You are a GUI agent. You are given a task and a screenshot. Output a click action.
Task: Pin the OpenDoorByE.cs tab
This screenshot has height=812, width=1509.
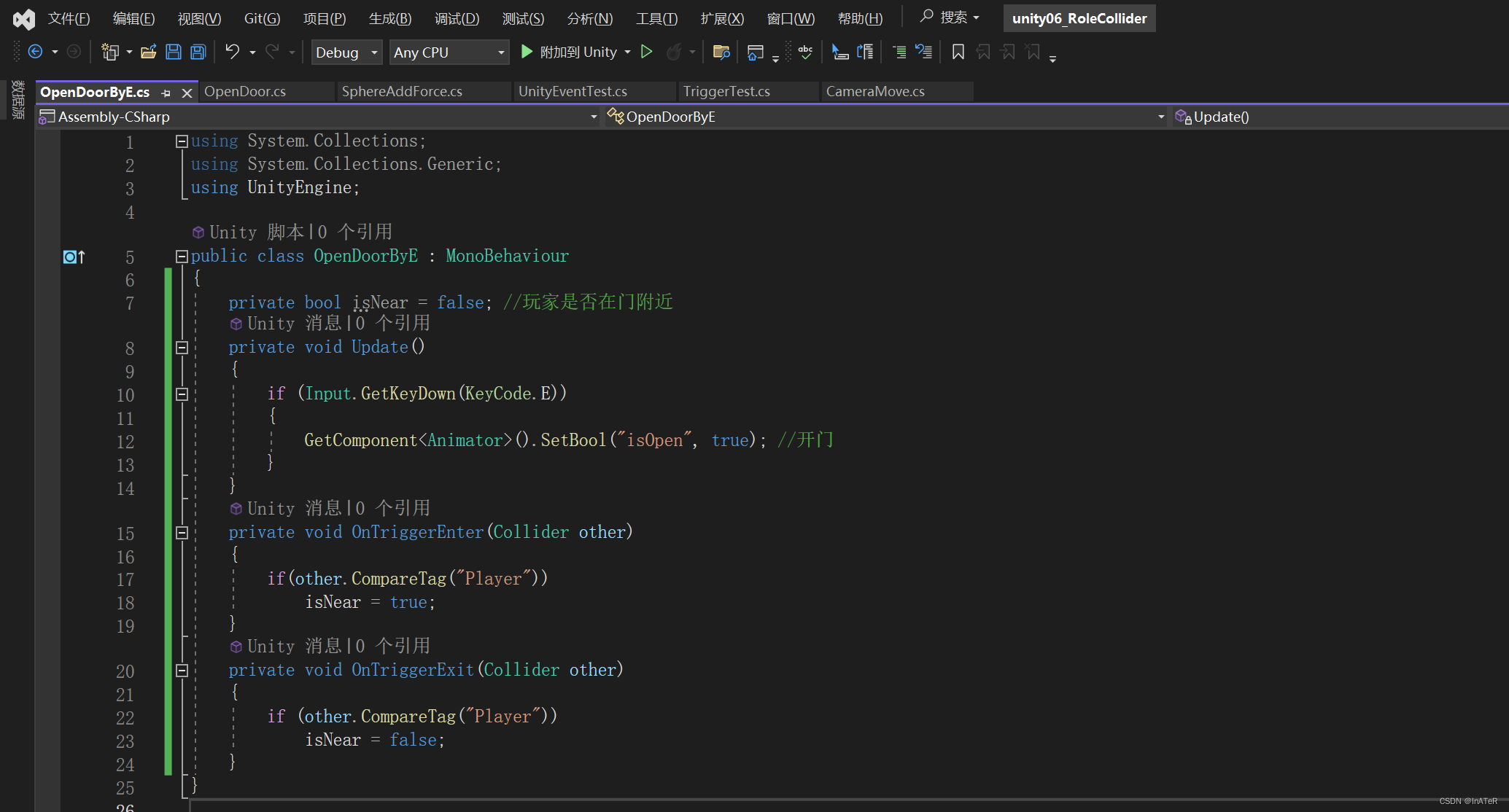click(166, 93)
